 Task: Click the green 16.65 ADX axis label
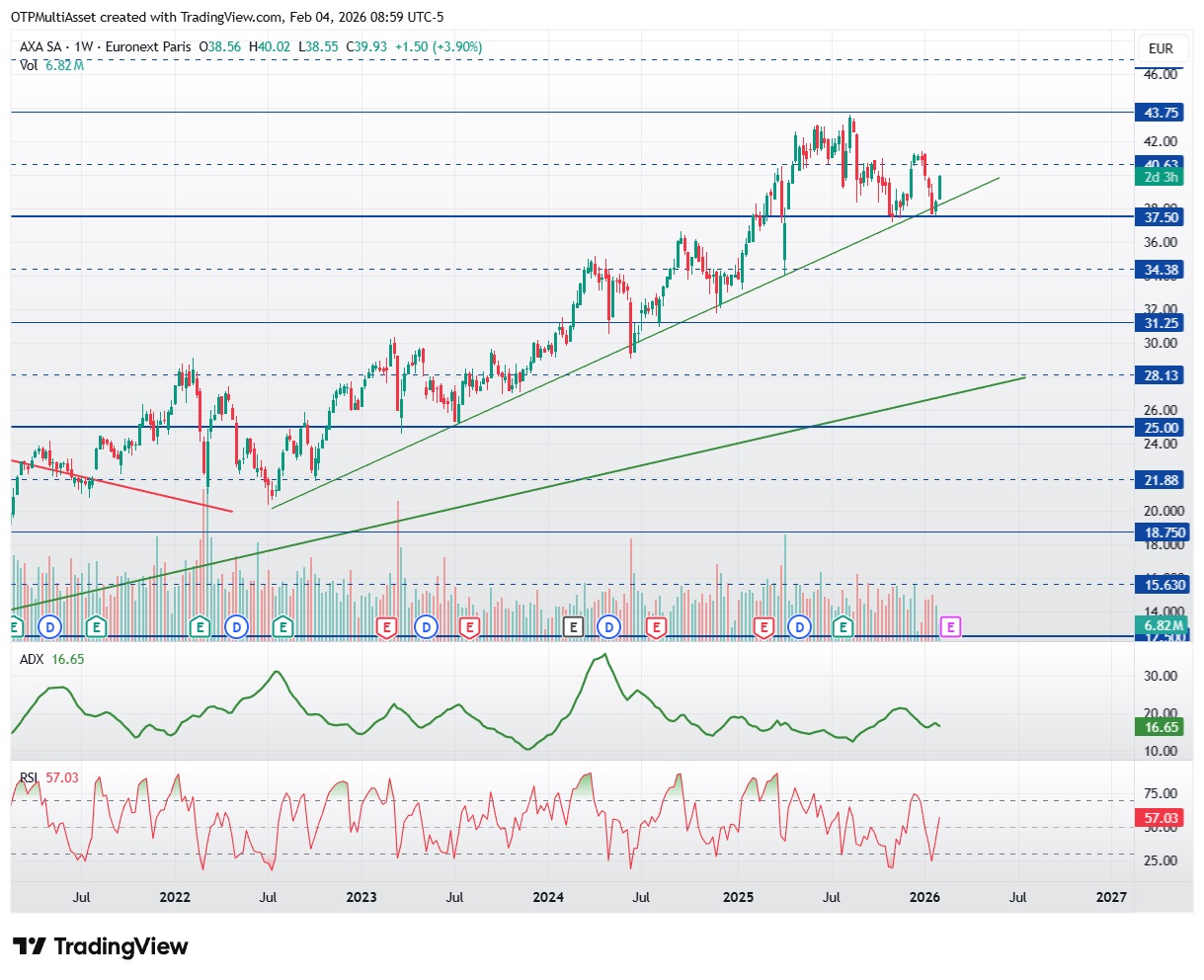click(1161, 727)
